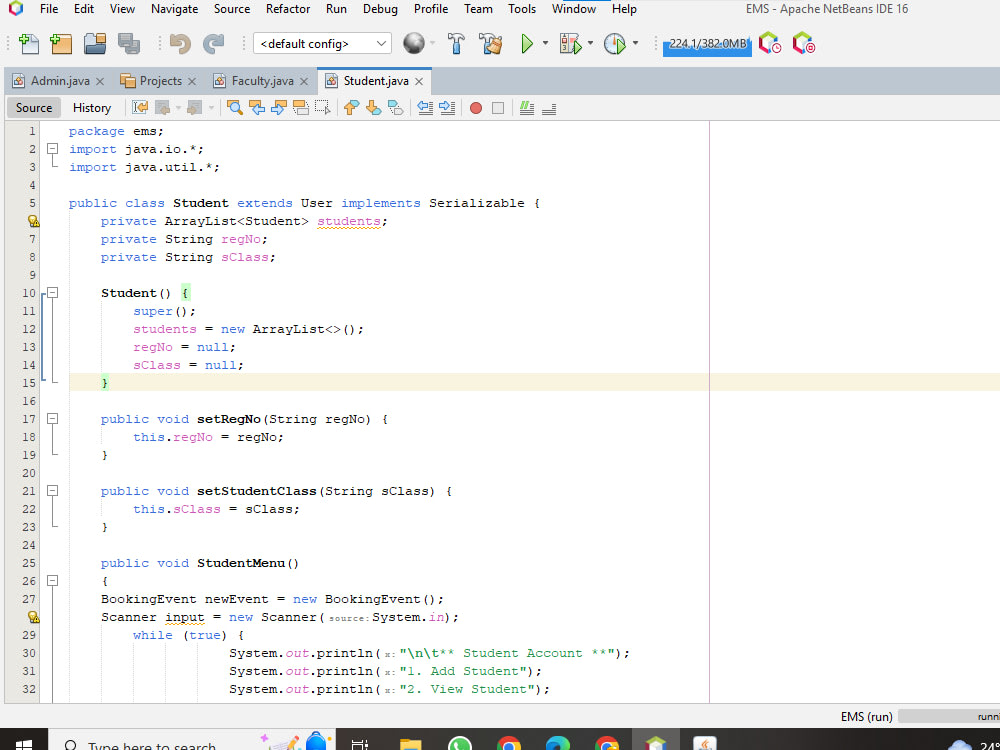Toggle a bookmark on current line
This screenshot has width=1000, height=750.
tap(394, 107)
